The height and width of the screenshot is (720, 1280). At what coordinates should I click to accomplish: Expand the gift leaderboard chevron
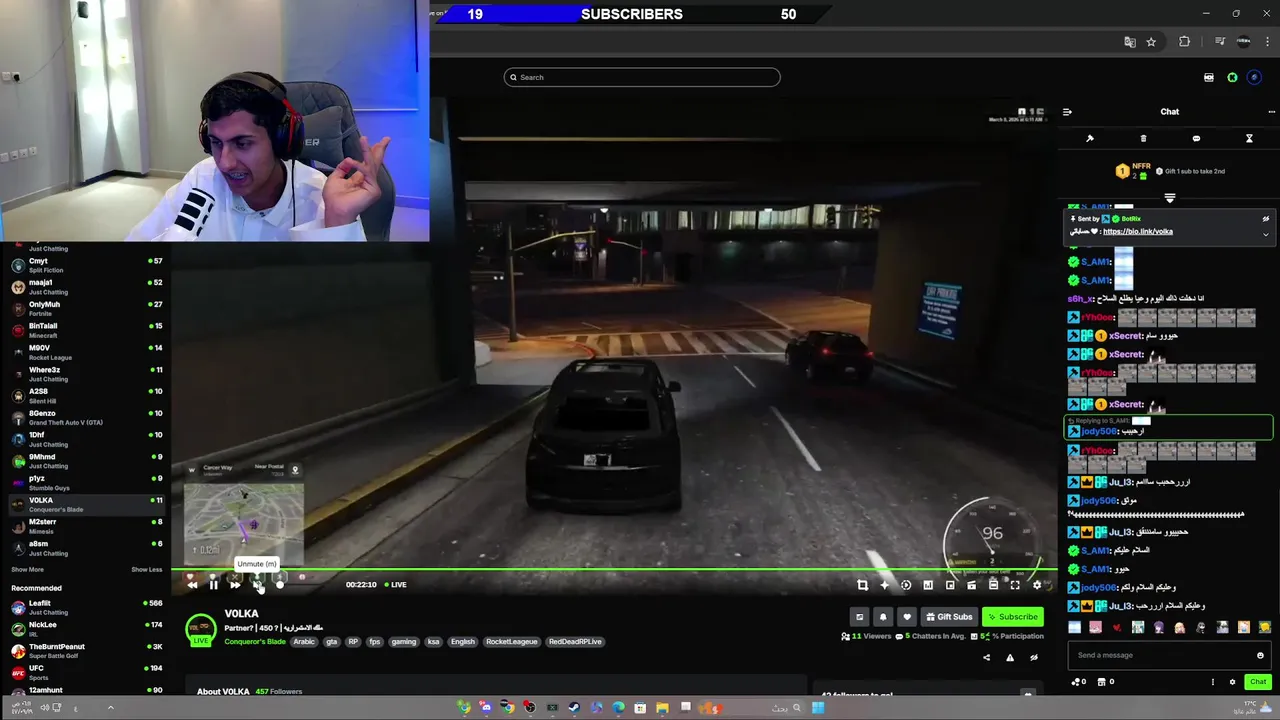(x=1169, y=198)
